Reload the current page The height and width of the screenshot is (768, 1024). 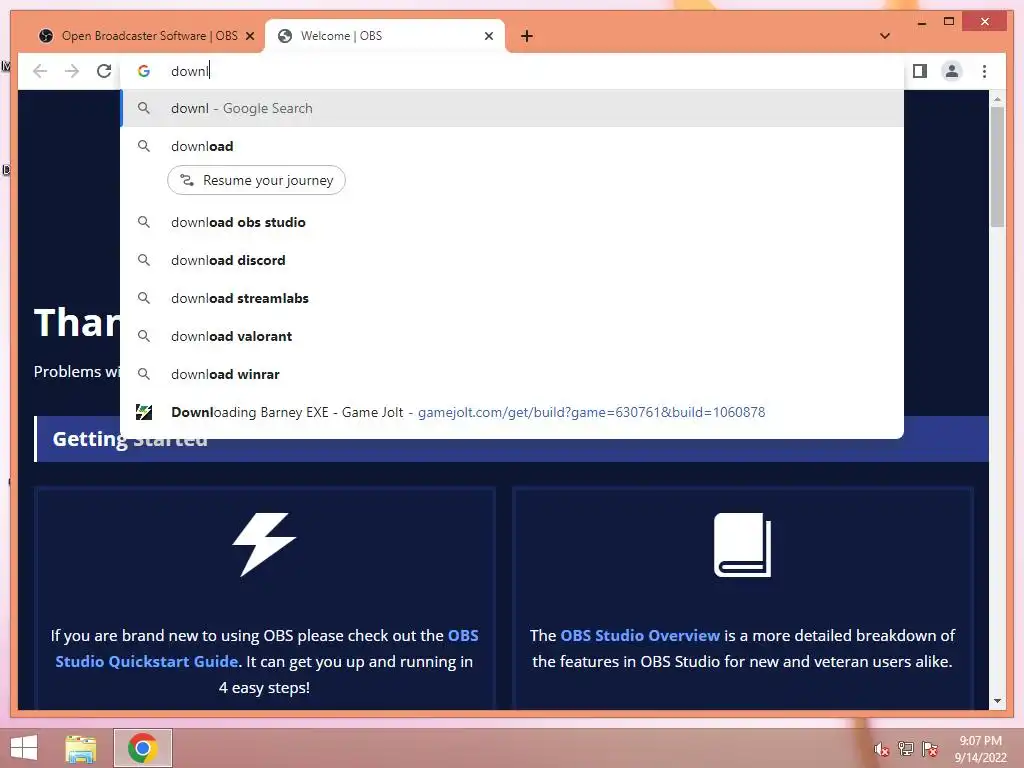click(104, 71)
